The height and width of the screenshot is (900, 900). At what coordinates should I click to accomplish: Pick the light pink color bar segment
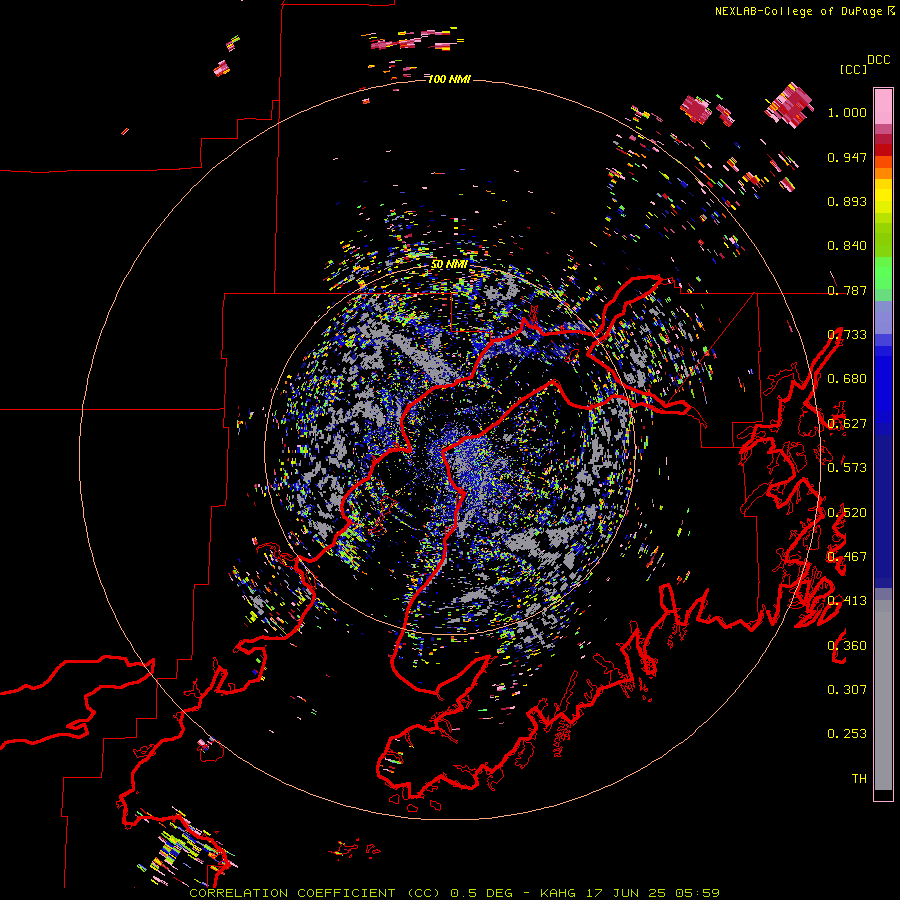[883, 106]
